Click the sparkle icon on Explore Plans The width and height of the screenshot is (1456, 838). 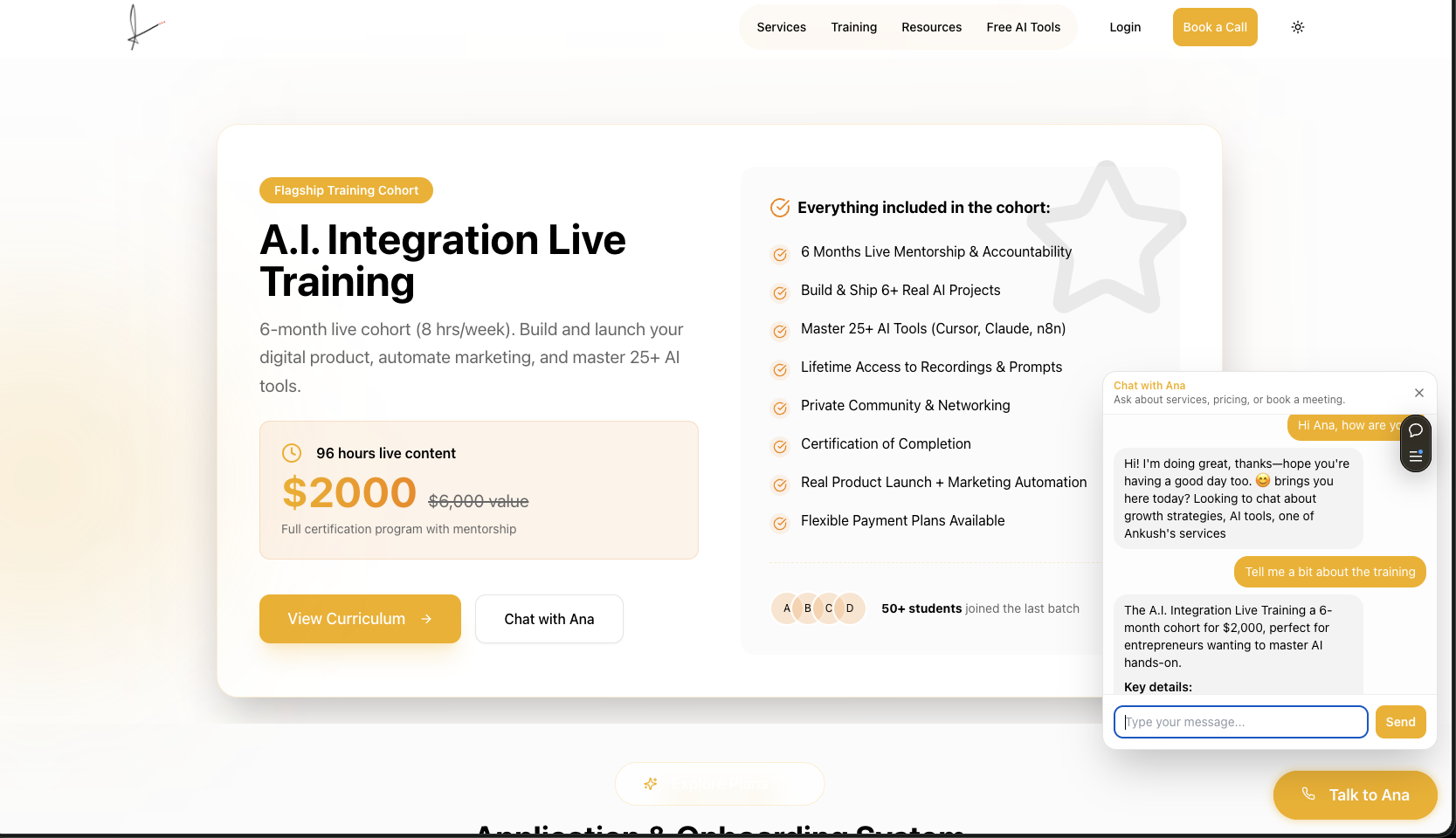[x=651, y=784]
